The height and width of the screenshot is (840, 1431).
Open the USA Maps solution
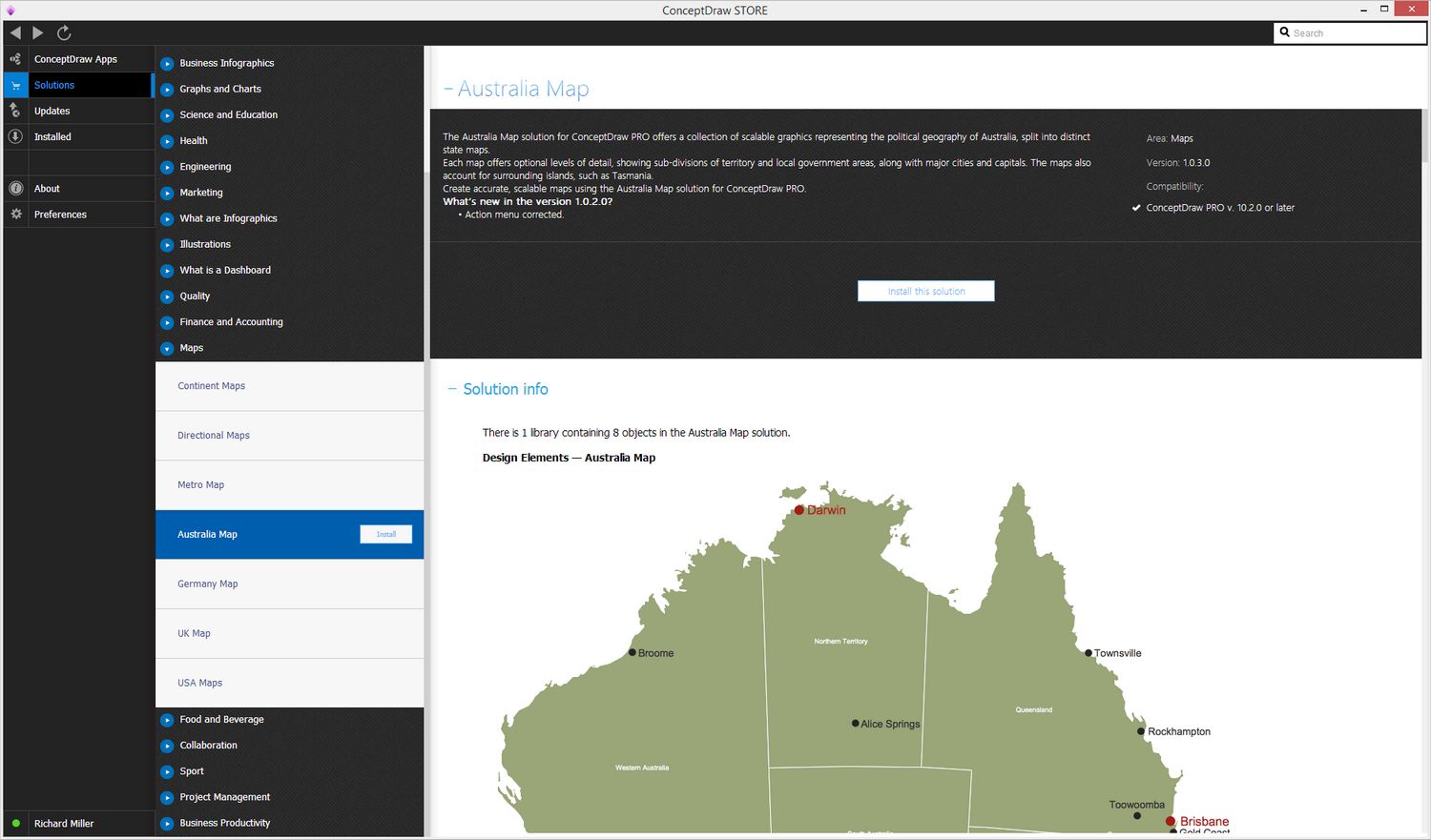289,683
